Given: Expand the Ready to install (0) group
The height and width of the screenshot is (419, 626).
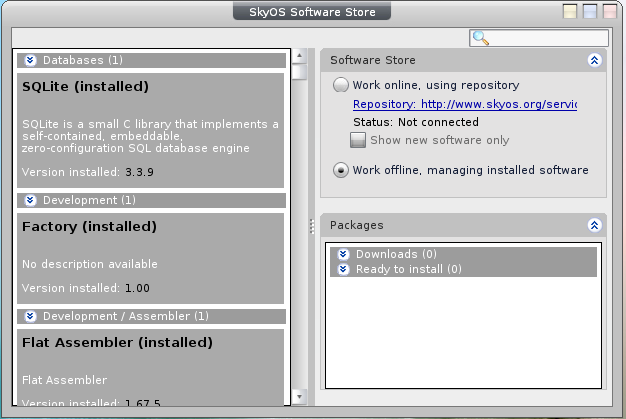Looking at the screenshot, I should (x=343, y=269).
